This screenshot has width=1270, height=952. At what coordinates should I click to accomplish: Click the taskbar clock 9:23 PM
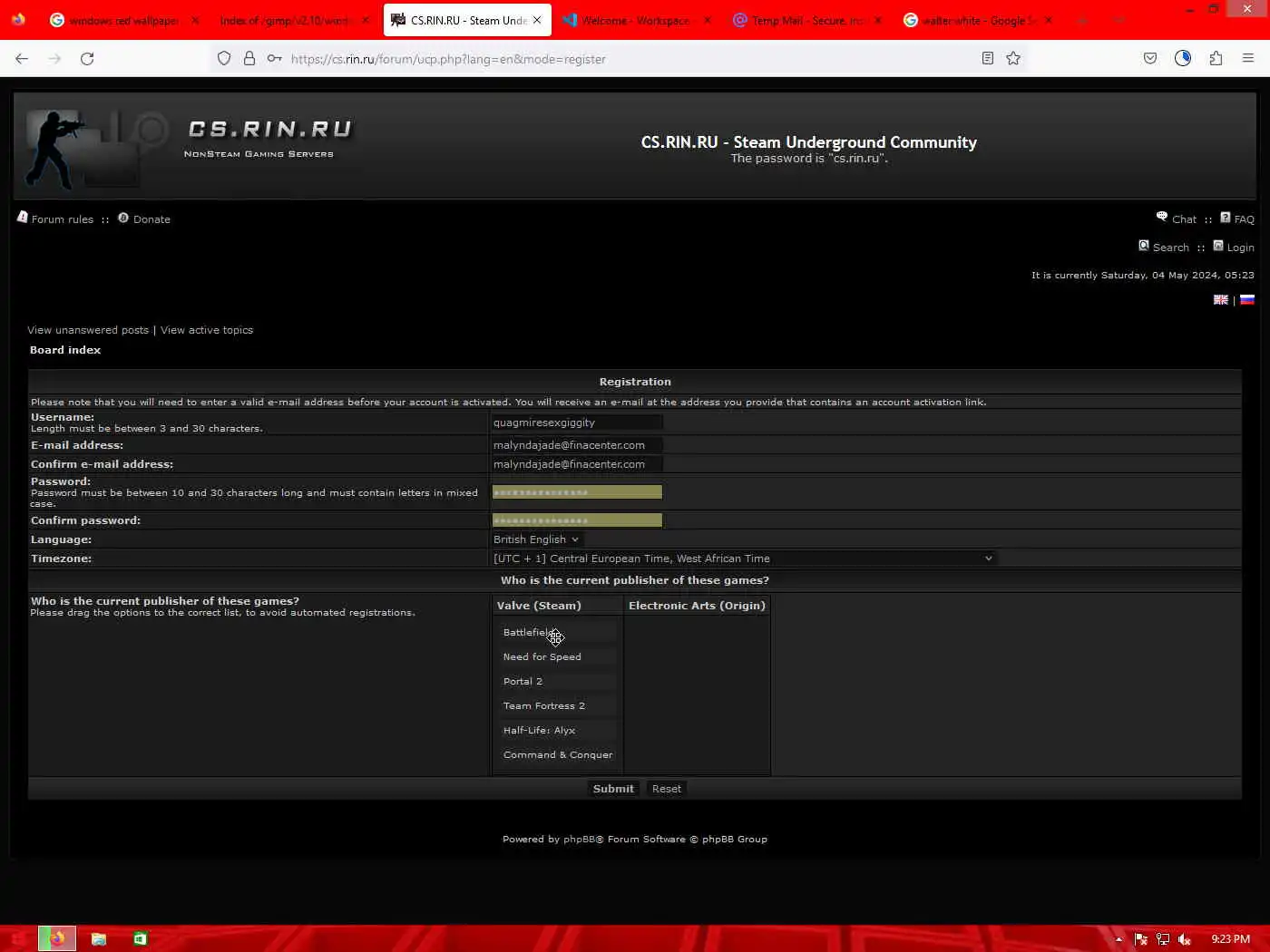click(x=1230, y=939)
